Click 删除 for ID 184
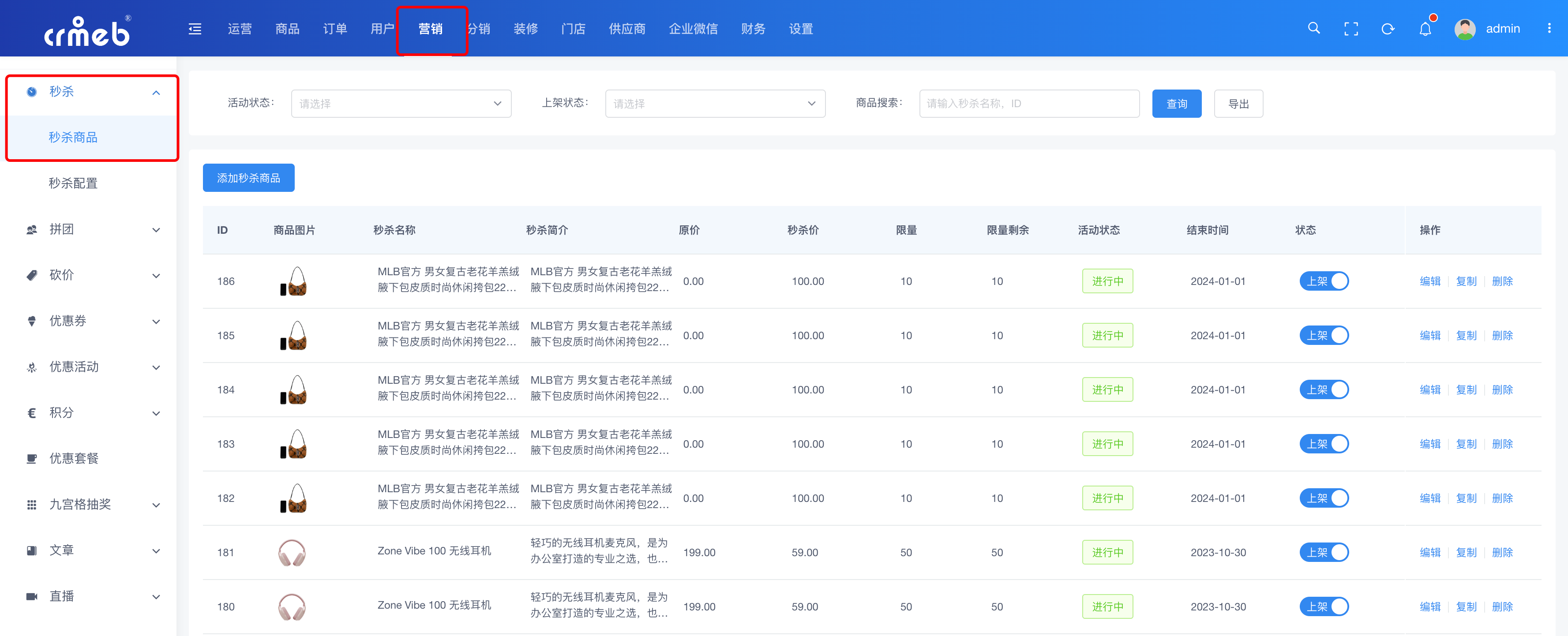The width and height of the screenshot is (1568, 636). click(1502, 389)
